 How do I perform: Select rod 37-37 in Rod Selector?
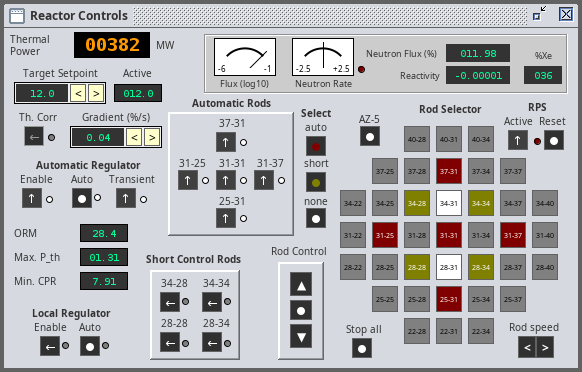click(x=513, y=171)
